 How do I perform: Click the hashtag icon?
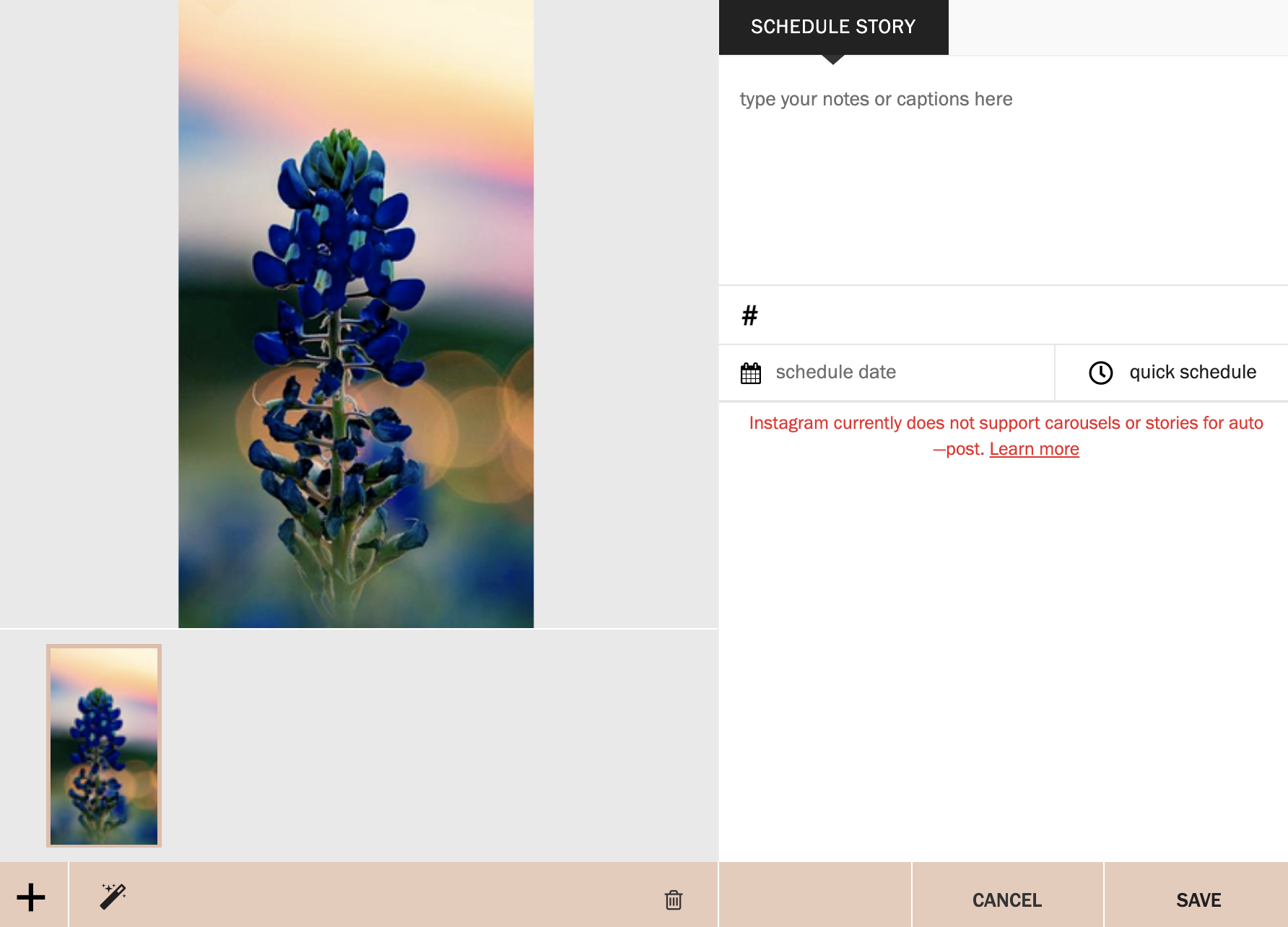coord(750,315)
